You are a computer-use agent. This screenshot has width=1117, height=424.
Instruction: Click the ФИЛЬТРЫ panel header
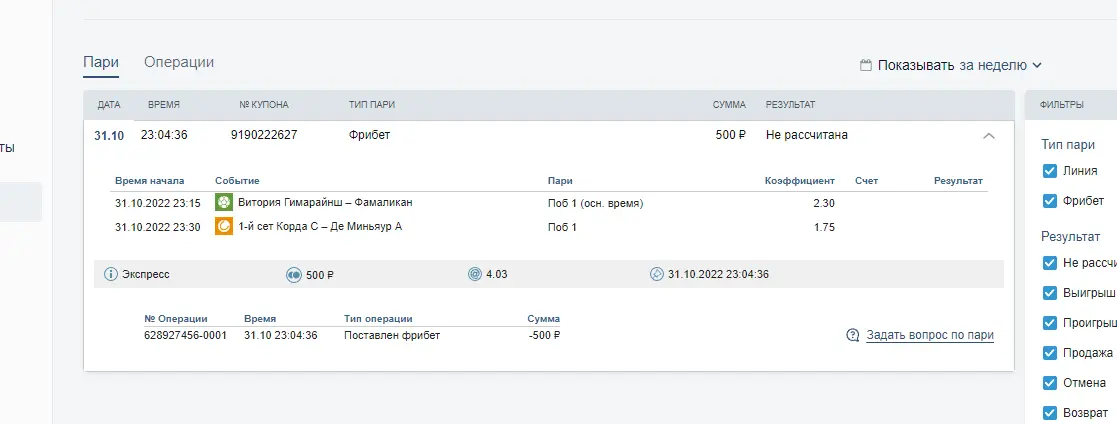pos(1062,105)
